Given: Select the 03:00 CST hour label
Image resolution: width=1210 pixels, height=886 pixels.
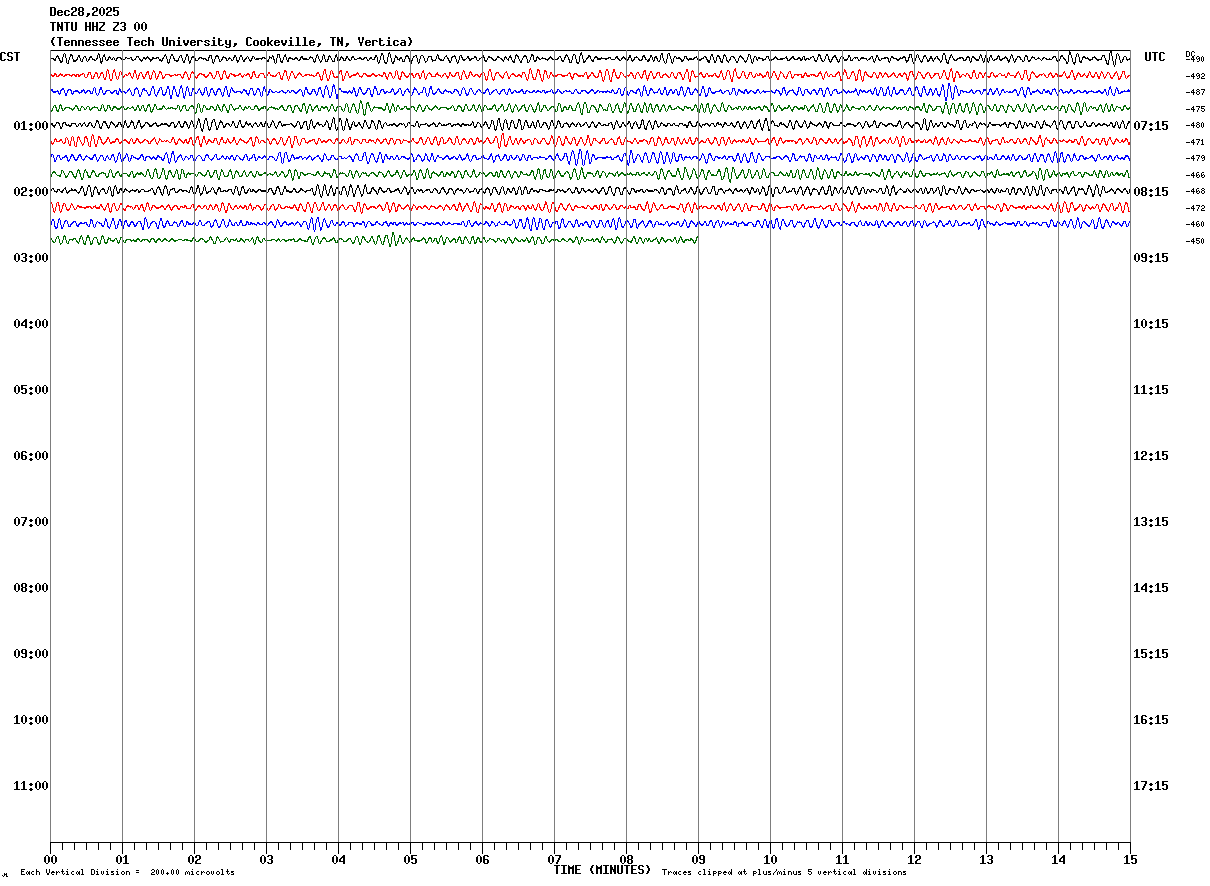Looking at the screenshot, I should (x=31, y=258).
